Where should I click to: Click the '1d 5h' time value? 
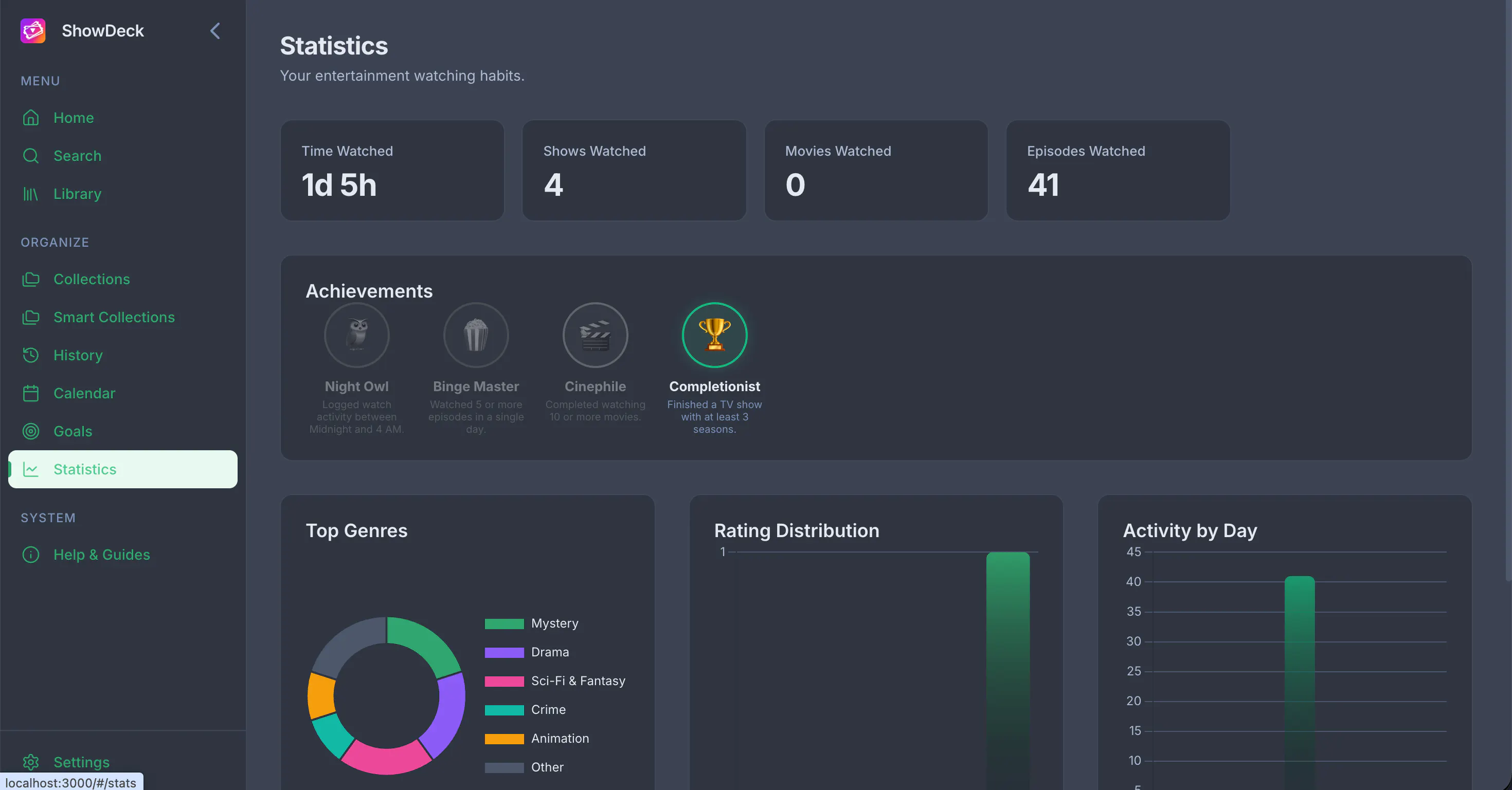click(339, 186)
